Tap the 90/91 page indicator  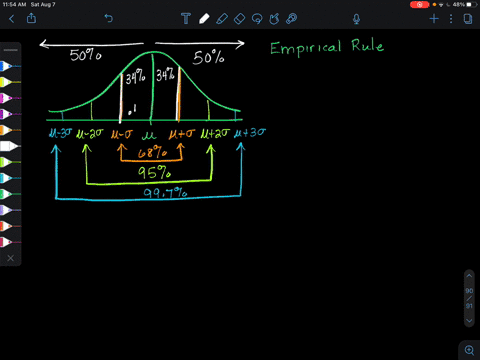(x=469, y=298)
